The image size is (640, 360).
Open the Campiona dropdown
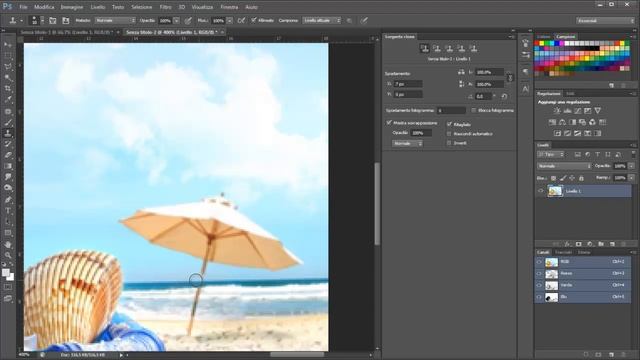[x=322, y=20]
